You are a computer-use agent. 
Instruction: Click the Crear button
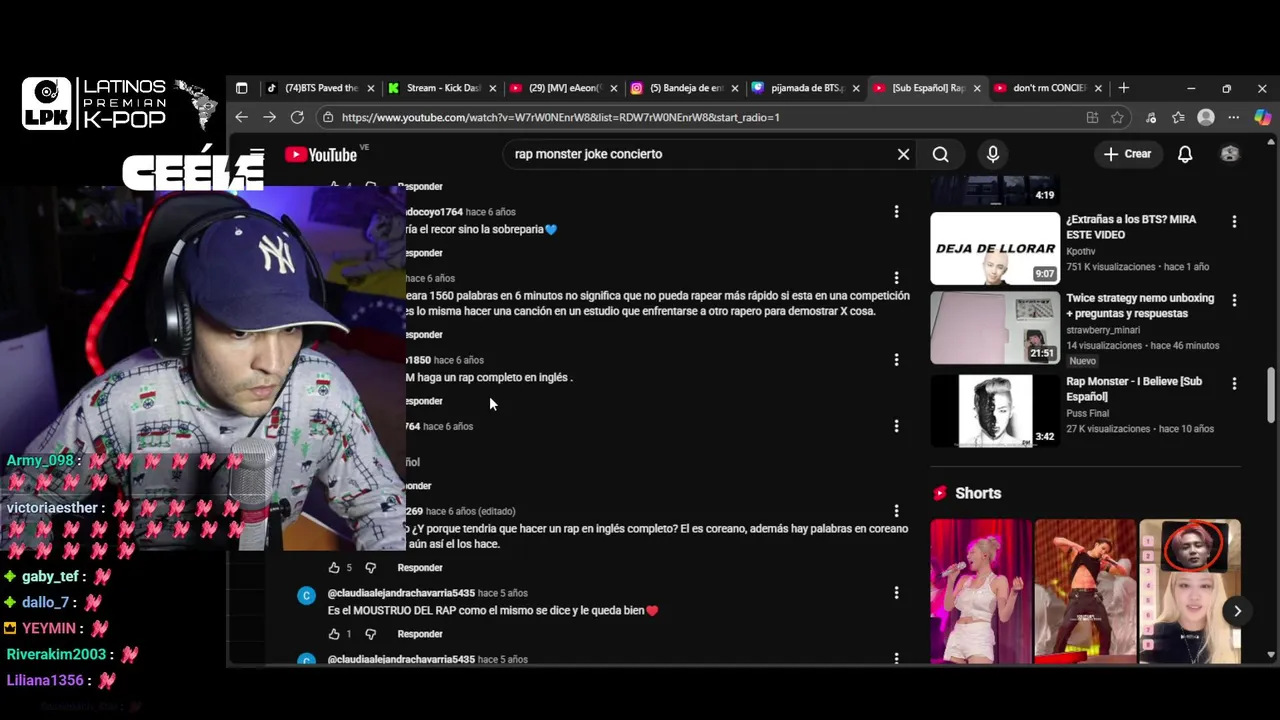click(x=1127, y=154)
